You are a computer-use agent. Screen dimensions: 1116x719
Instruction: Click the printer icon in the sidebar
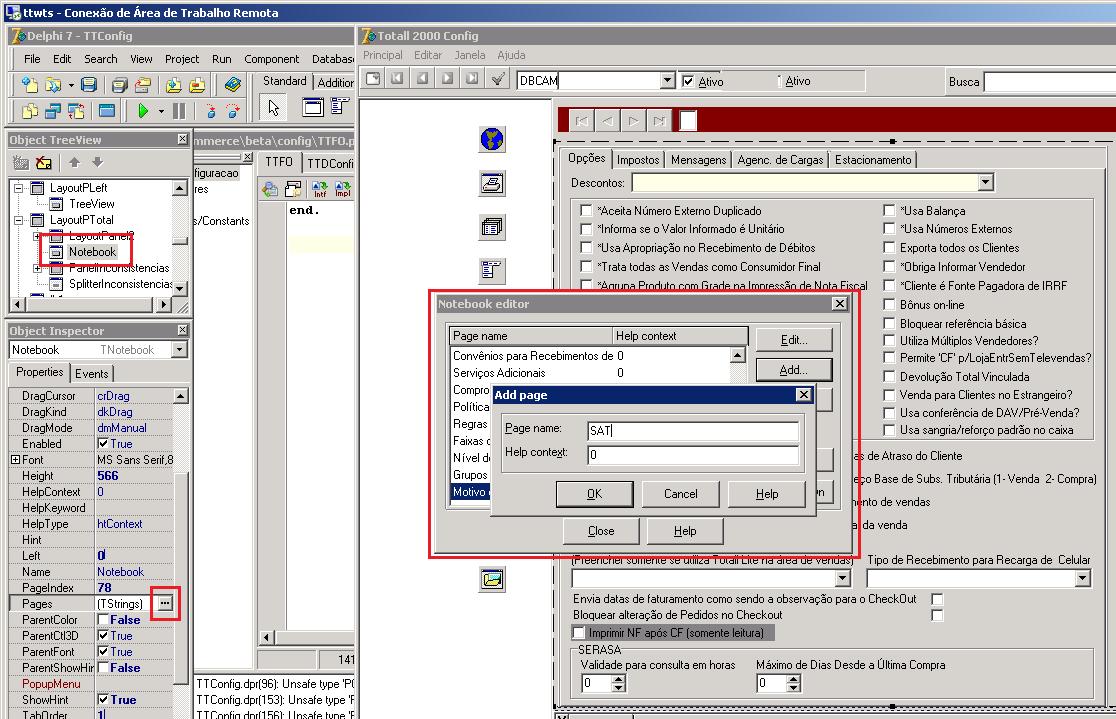(x=492, y=184)
